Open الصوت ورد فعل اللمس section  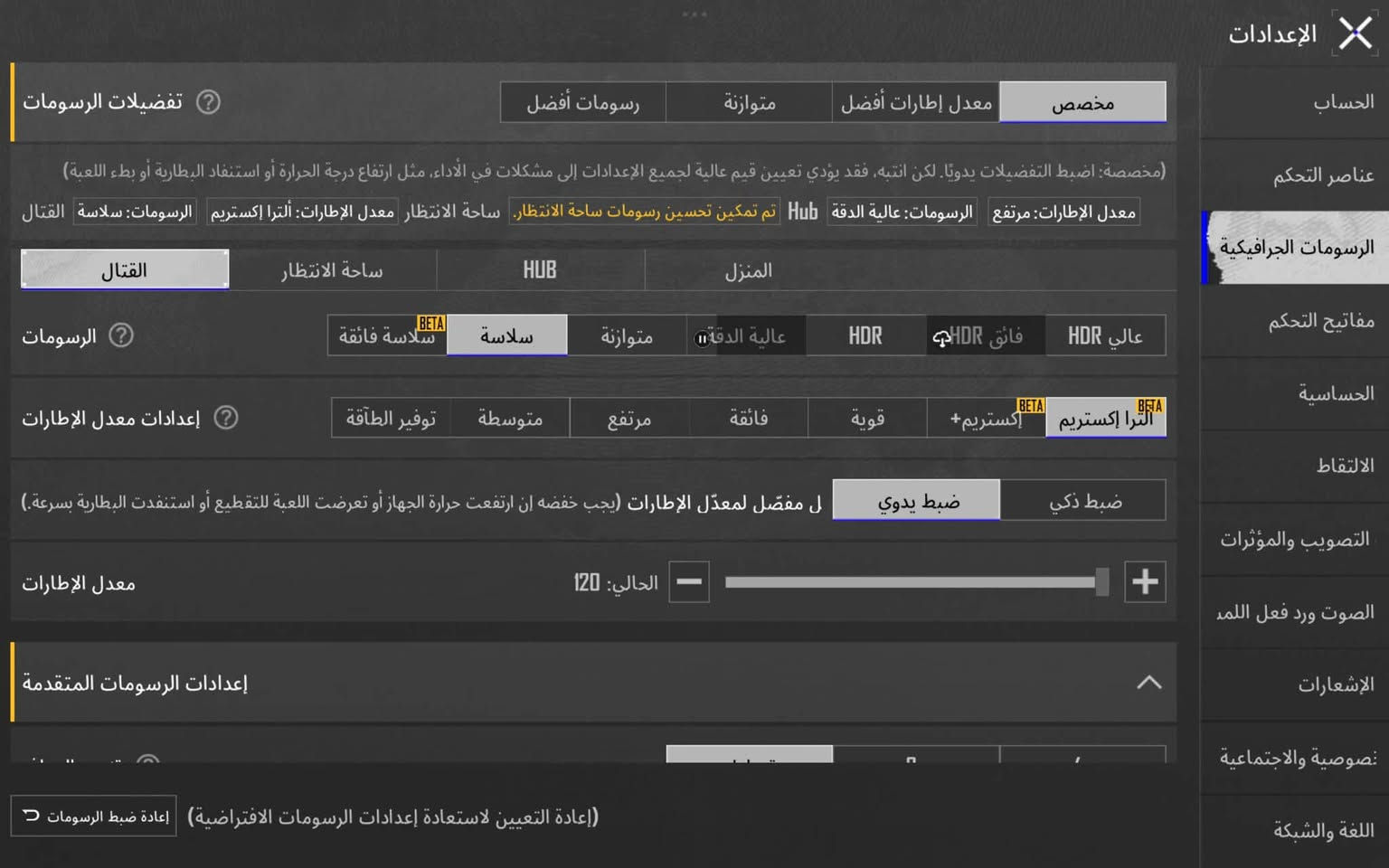coord(1295,612)
